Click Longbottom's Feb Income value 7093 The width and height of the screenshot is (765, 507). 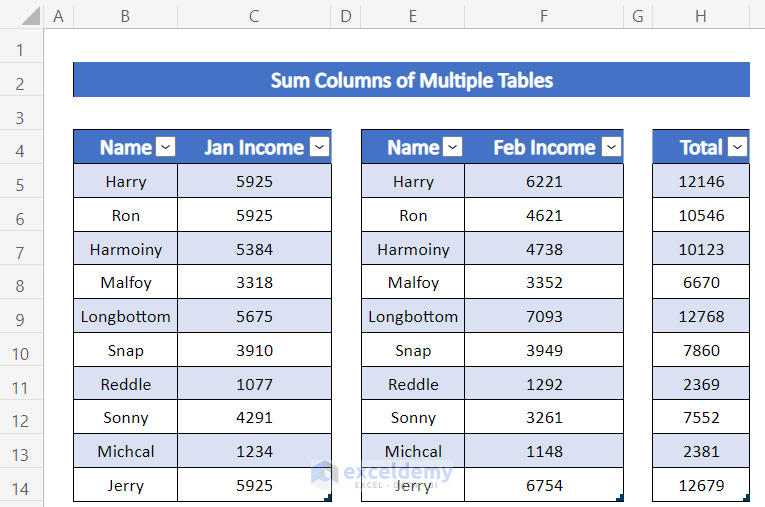(543, 317)
